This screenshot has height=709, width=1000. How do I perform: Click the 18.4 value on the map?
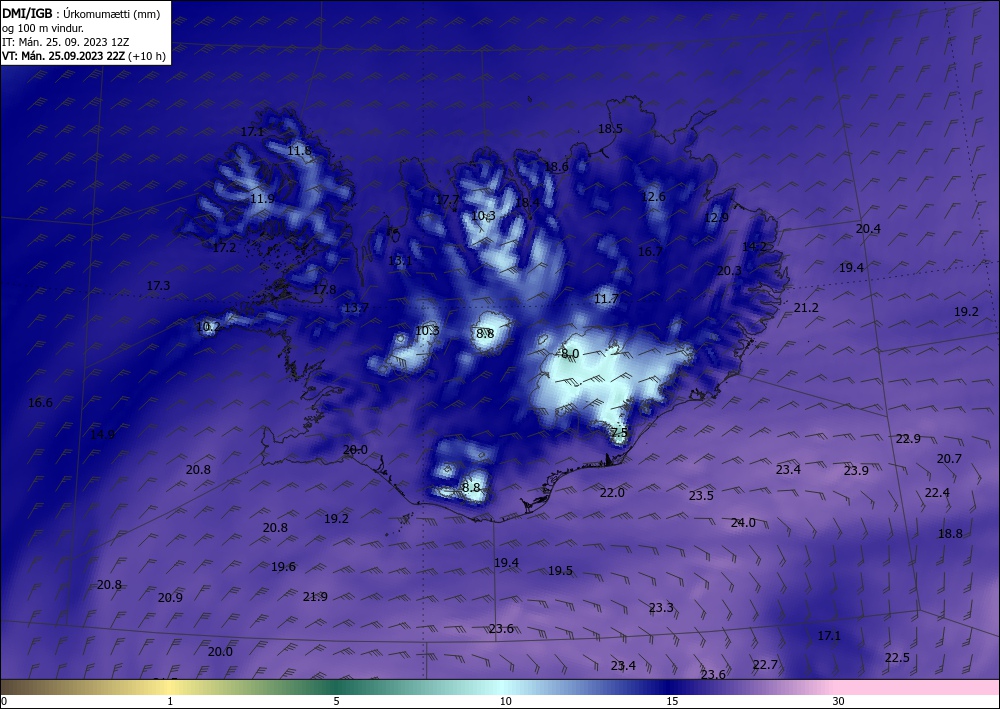pyautogui.click(x=527, y=203)
